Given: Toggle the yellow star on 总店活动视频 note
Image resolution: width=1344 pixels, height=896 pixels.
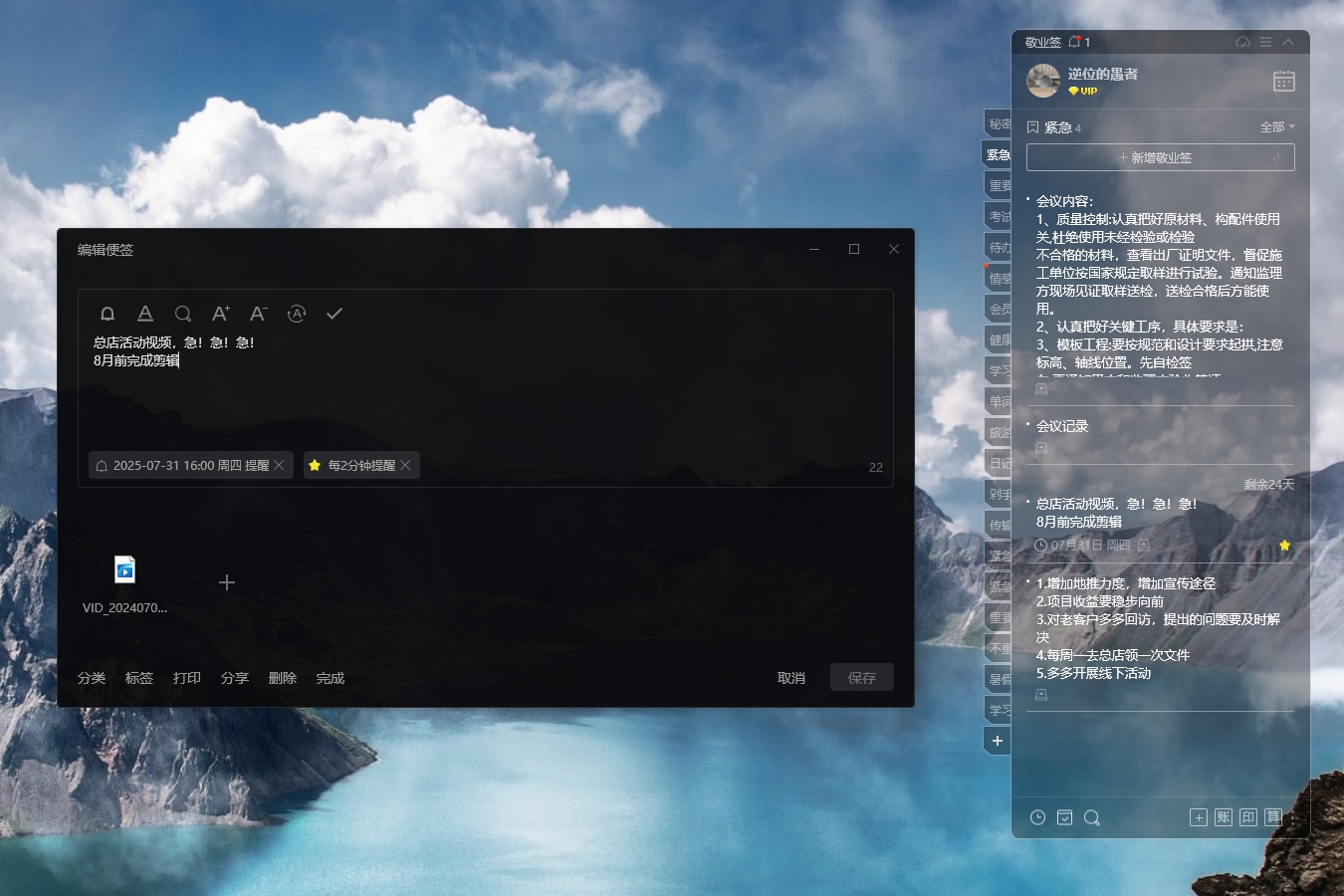Looking at the screenshot, I should 1284,546.
